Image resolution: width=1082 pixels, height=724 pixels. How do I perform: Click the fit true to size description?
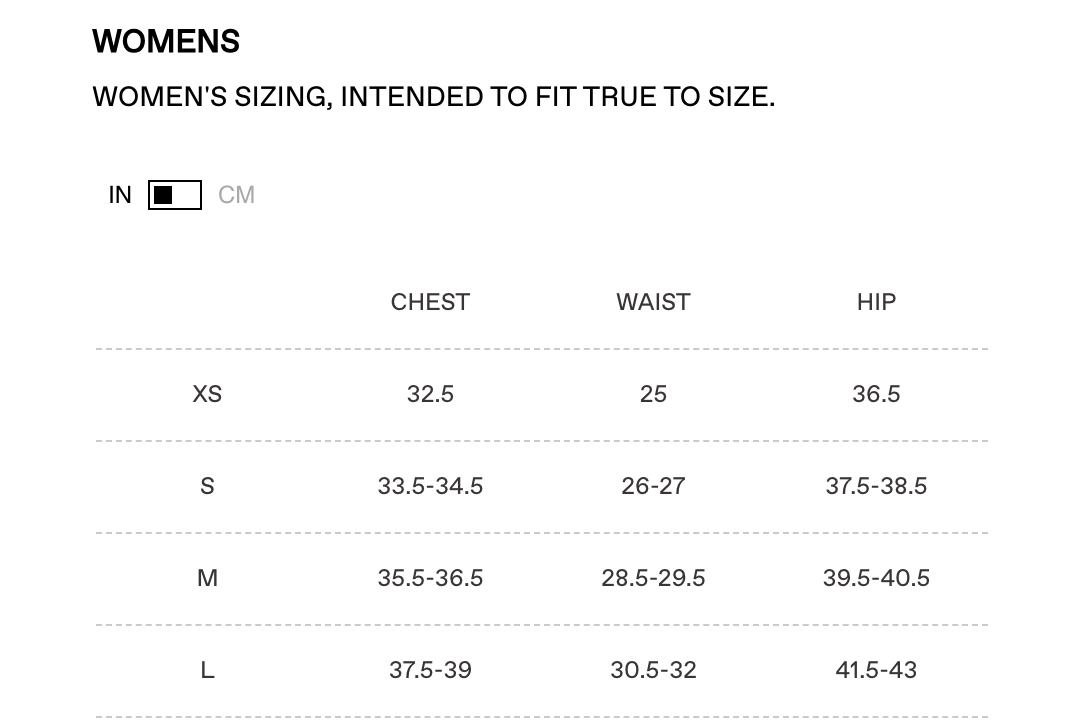433,97
